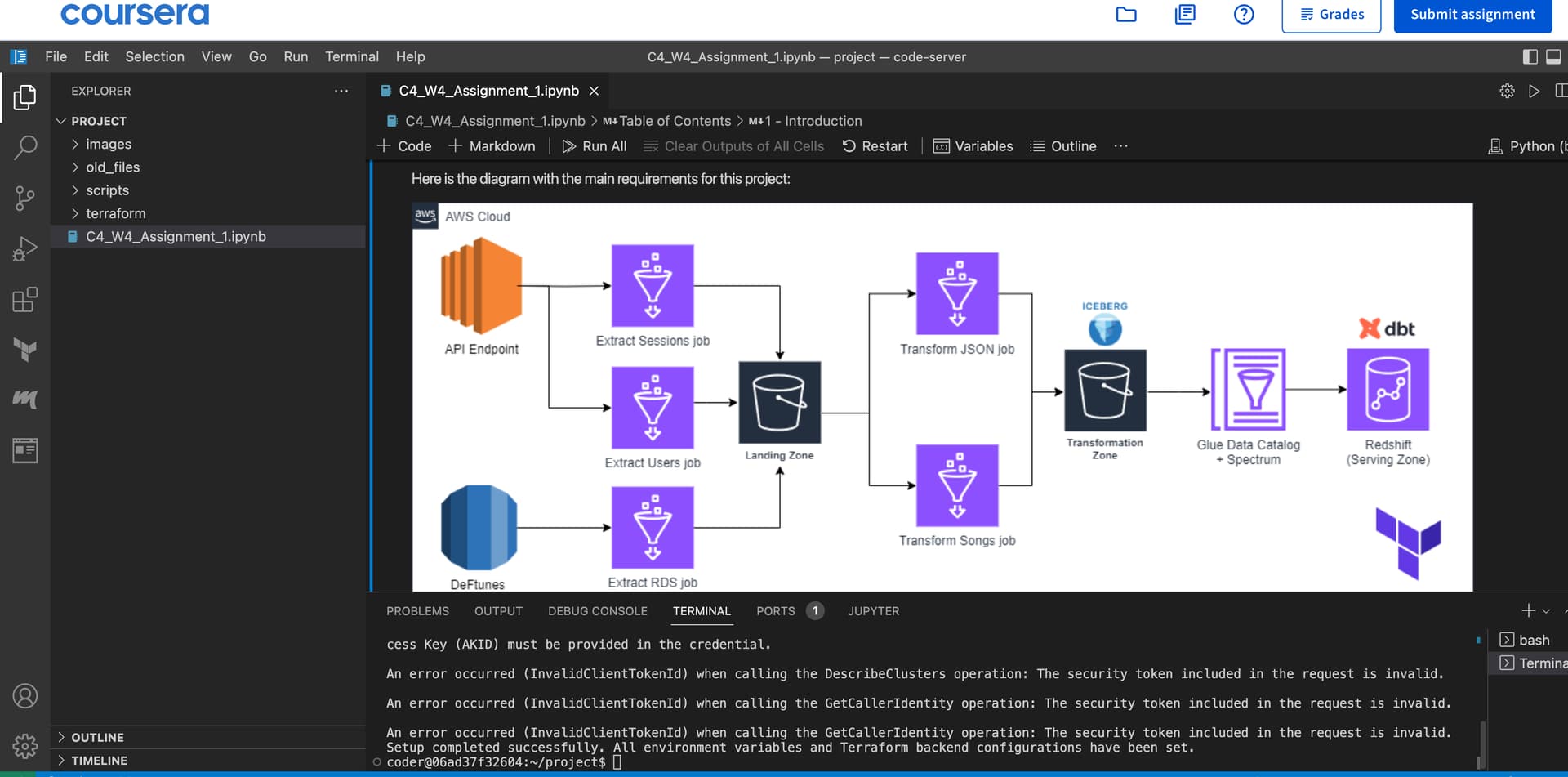
Task: Open Explorer more actions ellipsis
Action: tap(341, 91)
